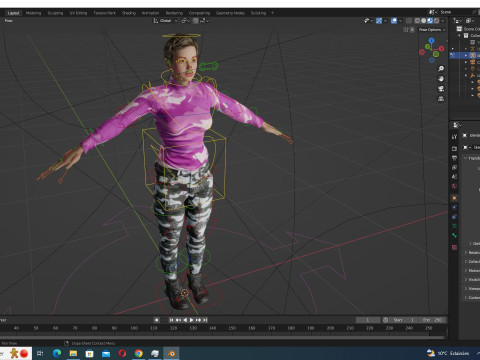The height and width of the screenshot is (360, 480).
Task: Click the zoom magnifier navigation icon
Action: point(441,69)
